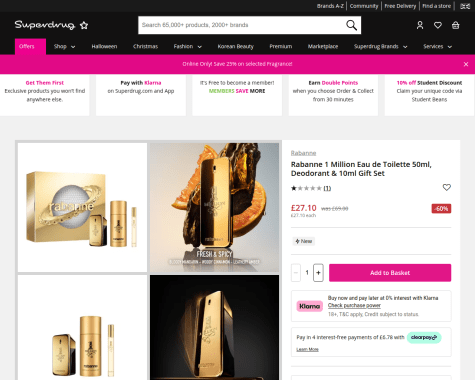
Task: Click the Community link
Action: tap(364, 6)
